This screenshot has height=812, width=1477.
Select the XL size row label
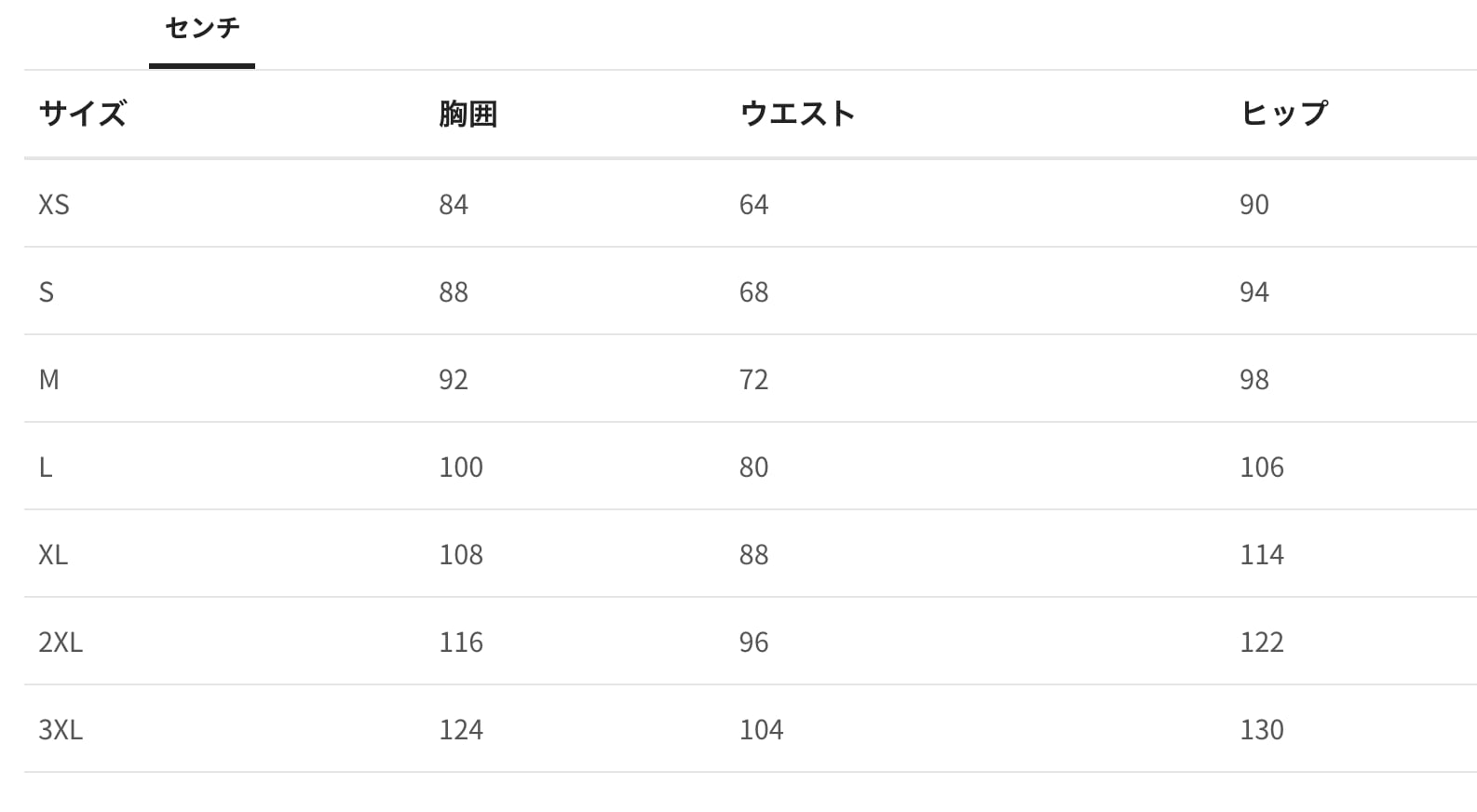(53, 555)
